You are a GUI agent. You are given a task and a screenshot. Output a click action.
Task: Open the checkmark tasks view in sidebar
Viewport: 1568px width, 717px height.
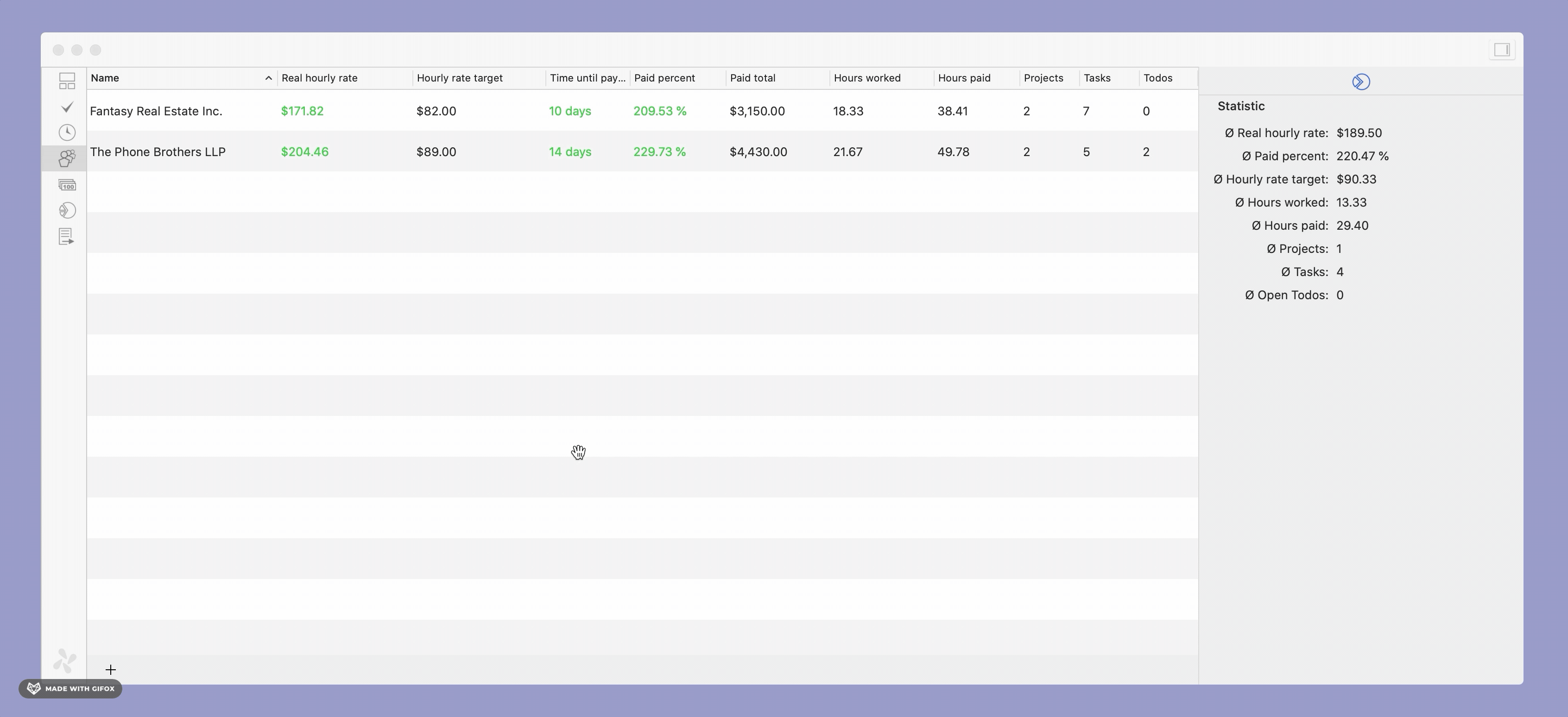67,107
